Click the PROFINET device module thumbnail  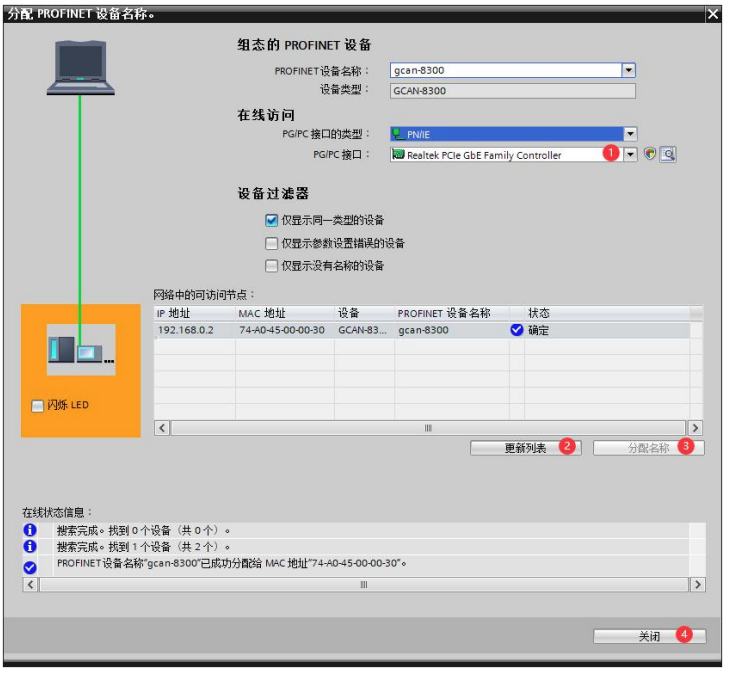tap(81, 350)
